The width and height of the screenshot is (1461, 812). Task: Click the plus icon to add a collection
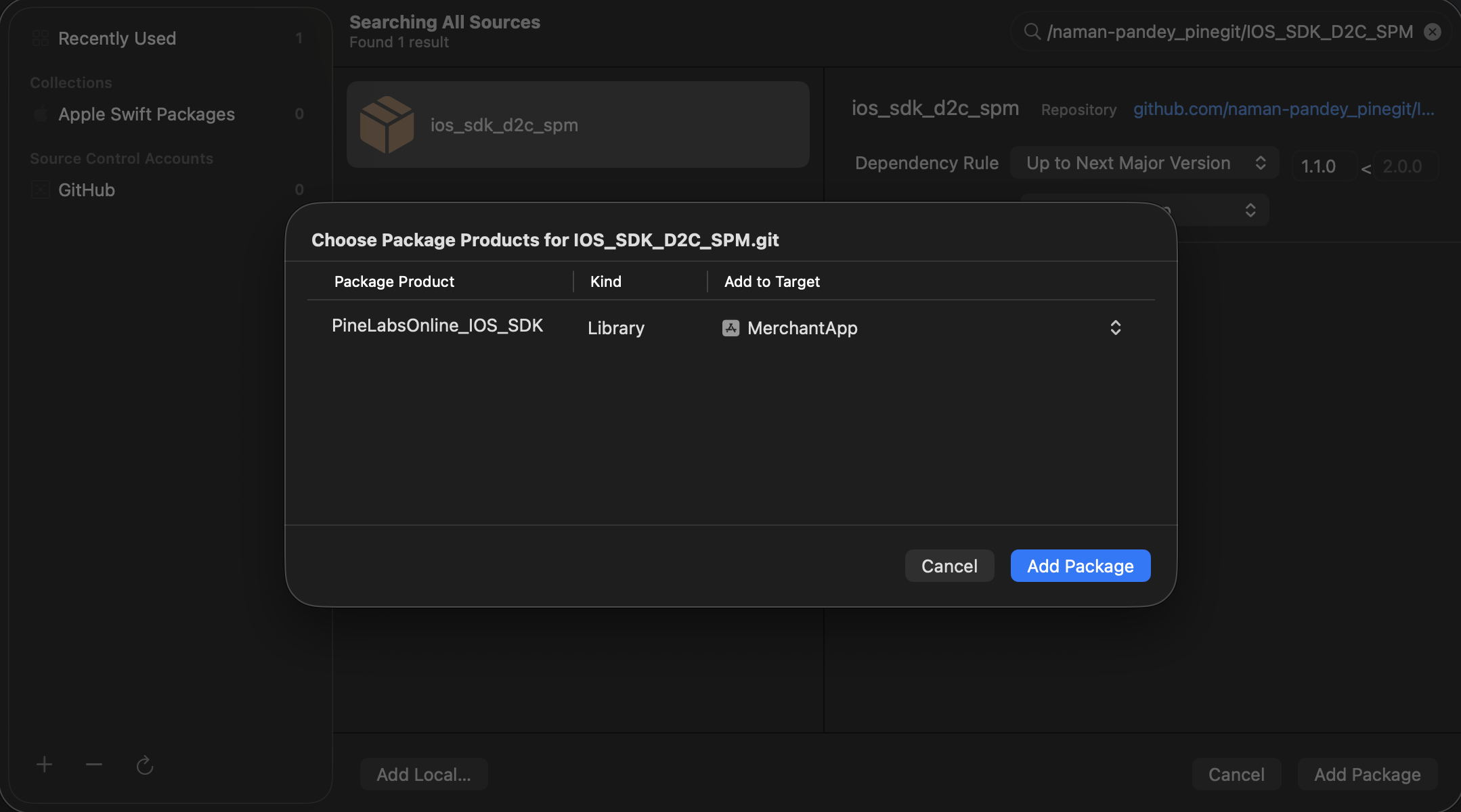pyautogui.click(x=45, y=765)
